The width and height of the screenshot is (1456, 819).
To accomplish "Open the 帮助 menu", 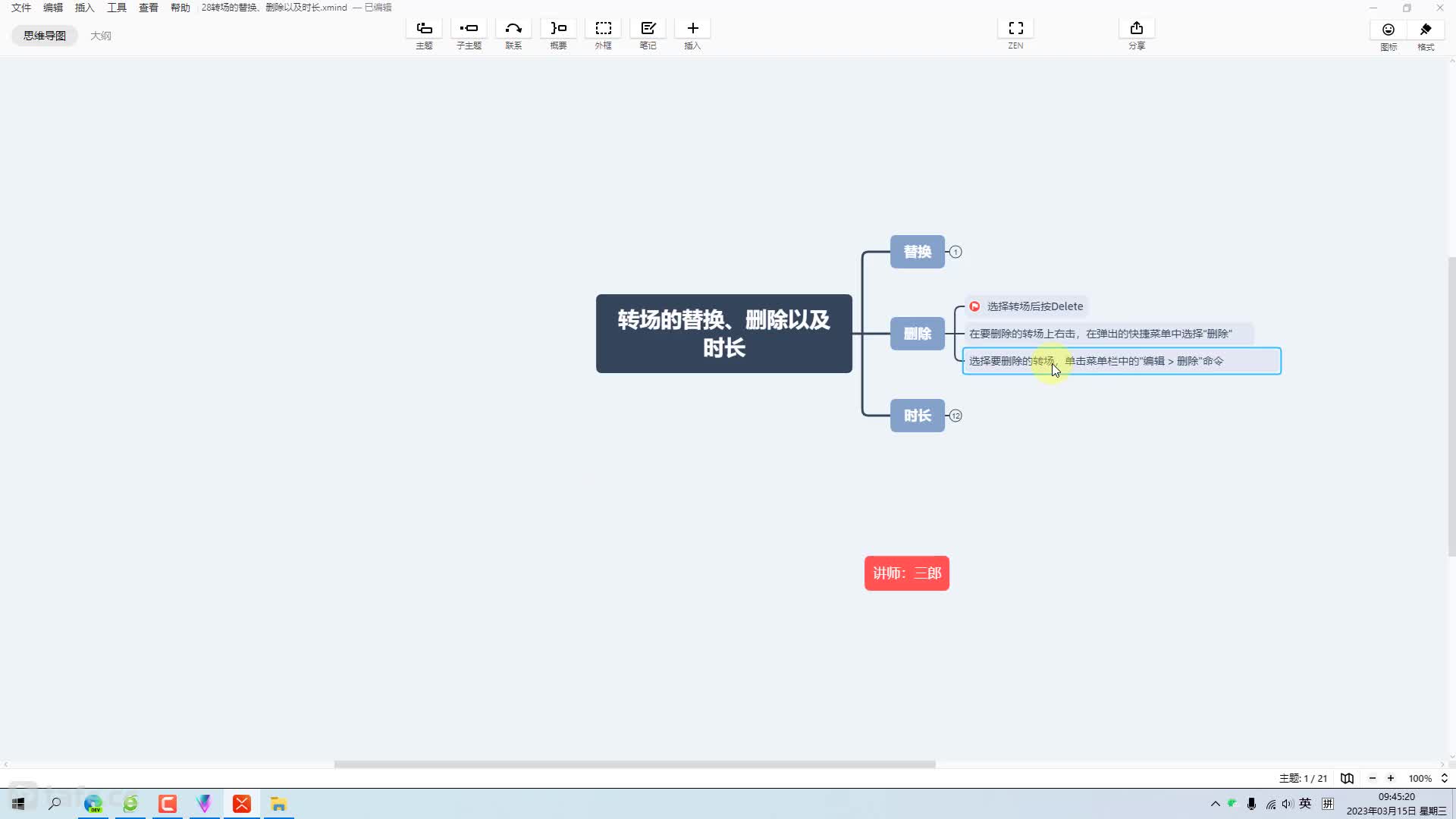I will tap(180, 8).
